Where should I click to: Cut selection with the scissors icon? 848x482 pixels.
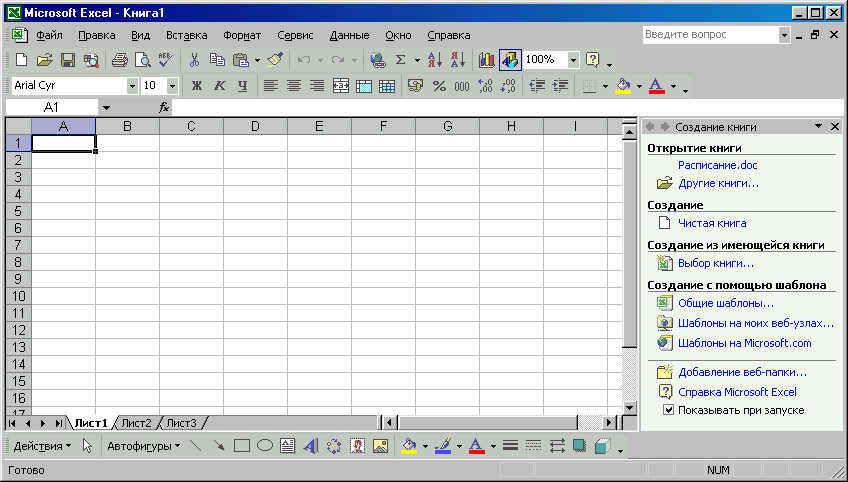(x=194, y=60)
